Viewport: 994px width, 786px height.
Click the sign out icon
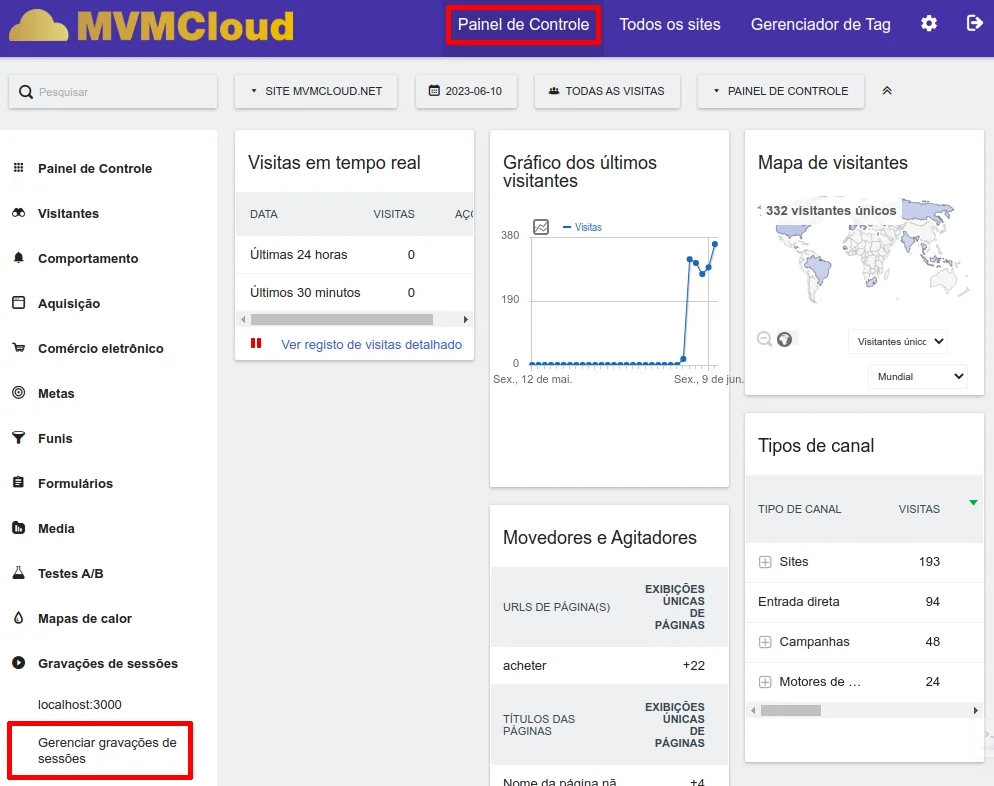click(974, 24)
